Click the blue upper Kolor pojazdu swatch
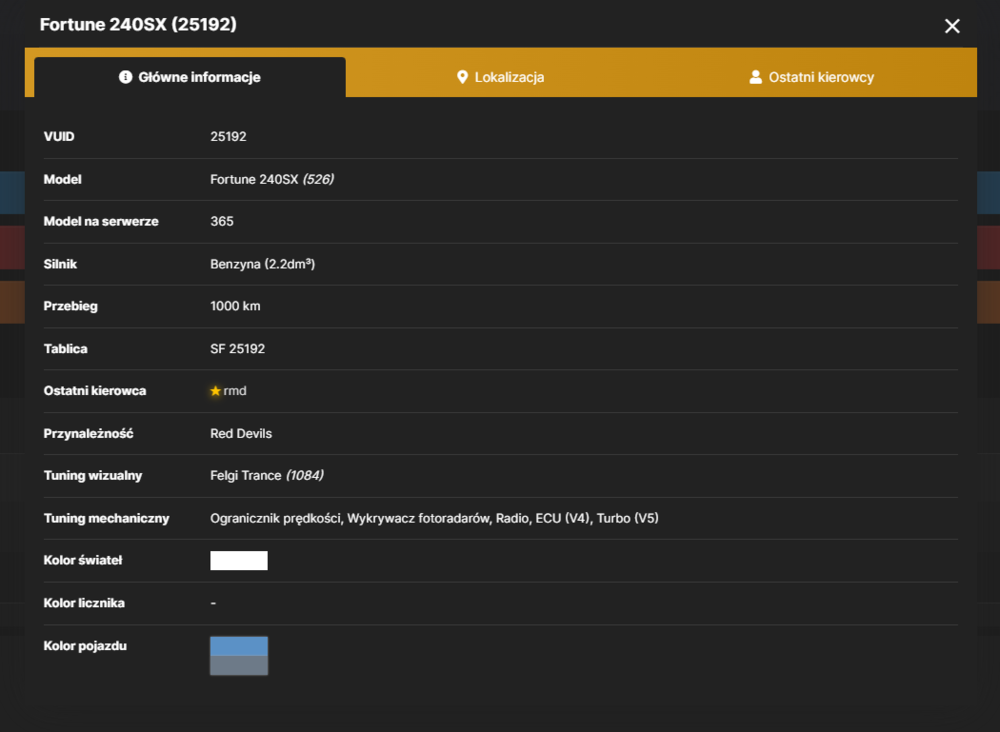 point(239,646)
